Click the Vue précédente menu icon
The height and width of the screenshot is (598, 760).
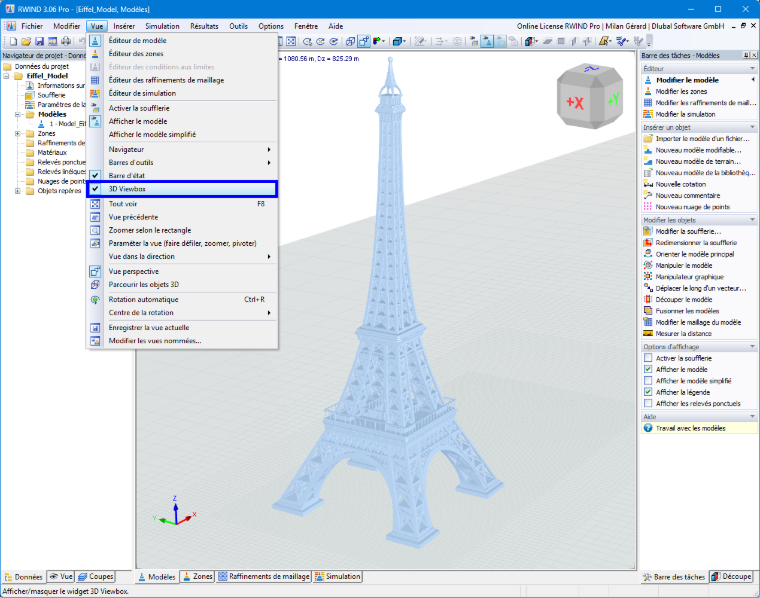point(95,217)
